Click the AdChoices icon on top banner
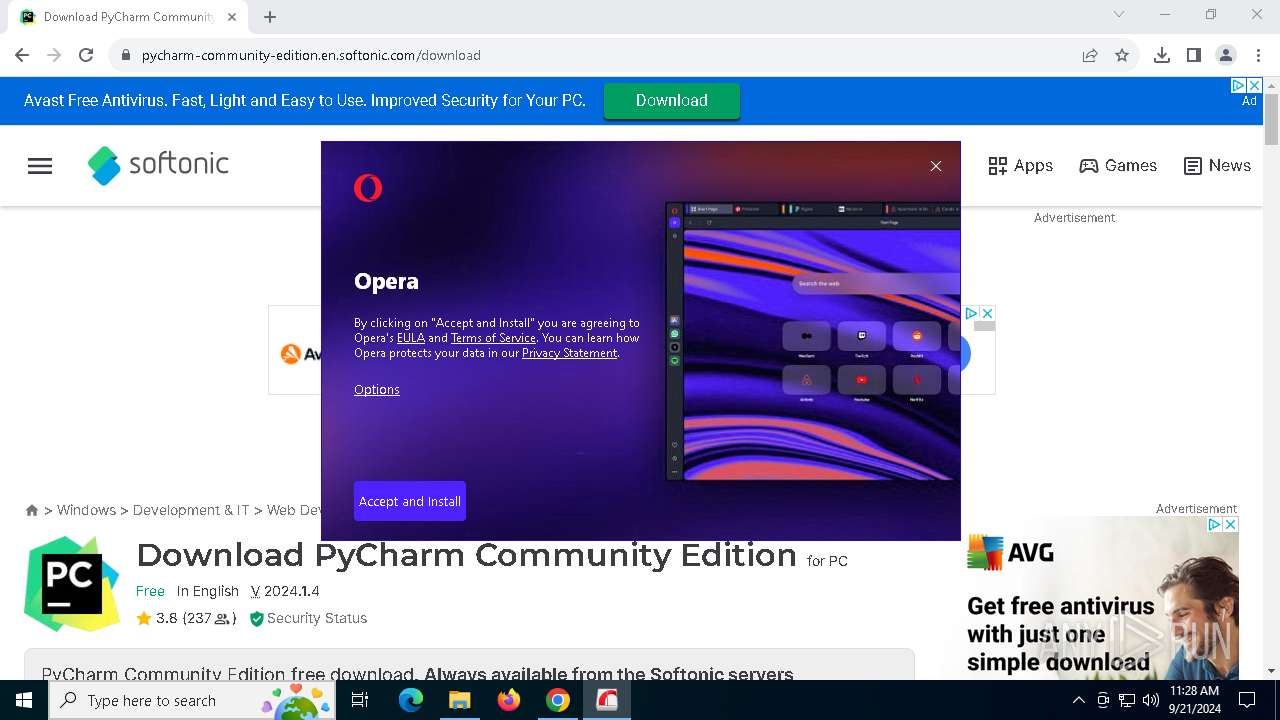1280x720 pixels. click(1238, 86)
